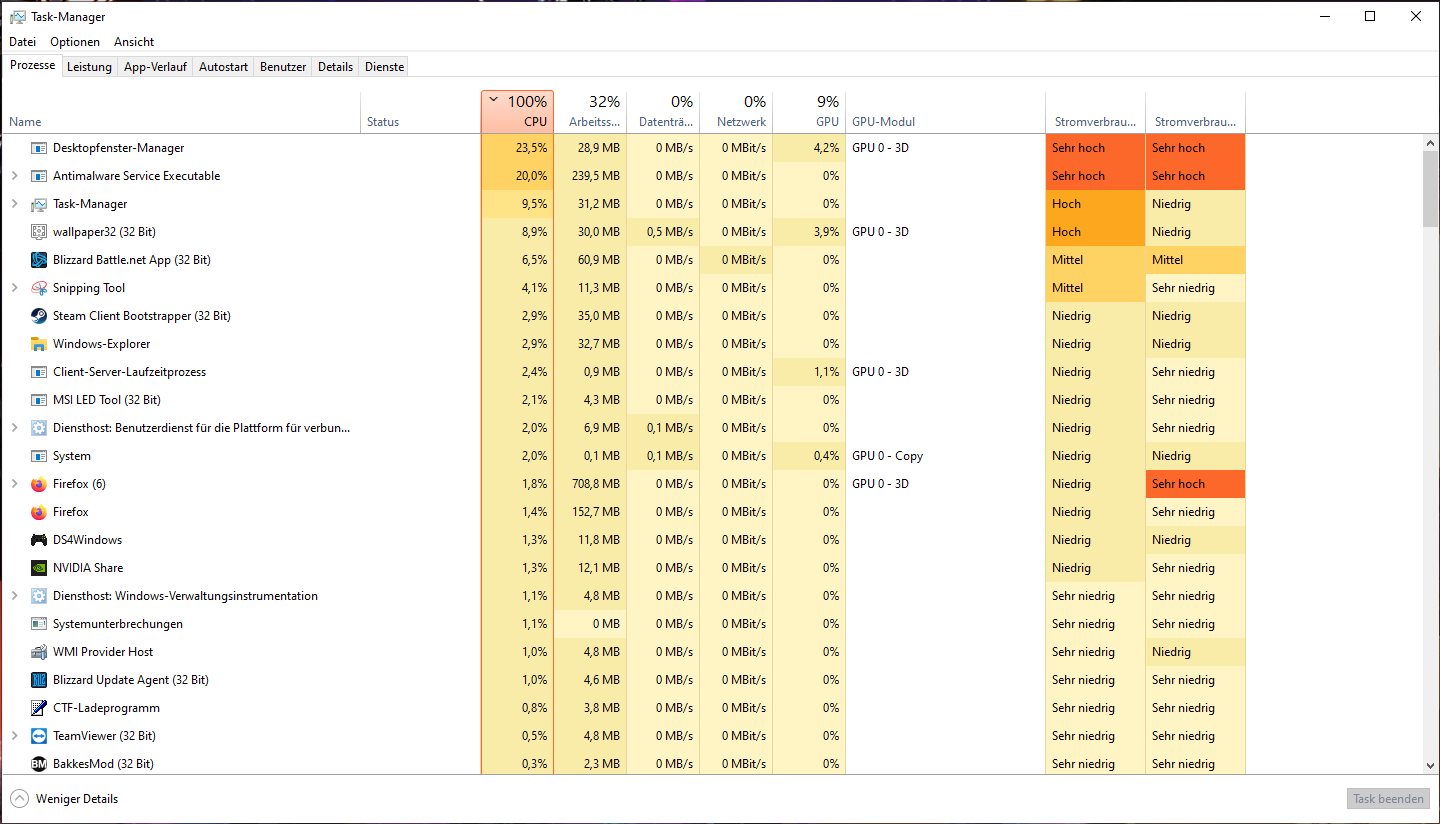
Task: Click the NVIDIA Share icon
Action: coord(39,568)
